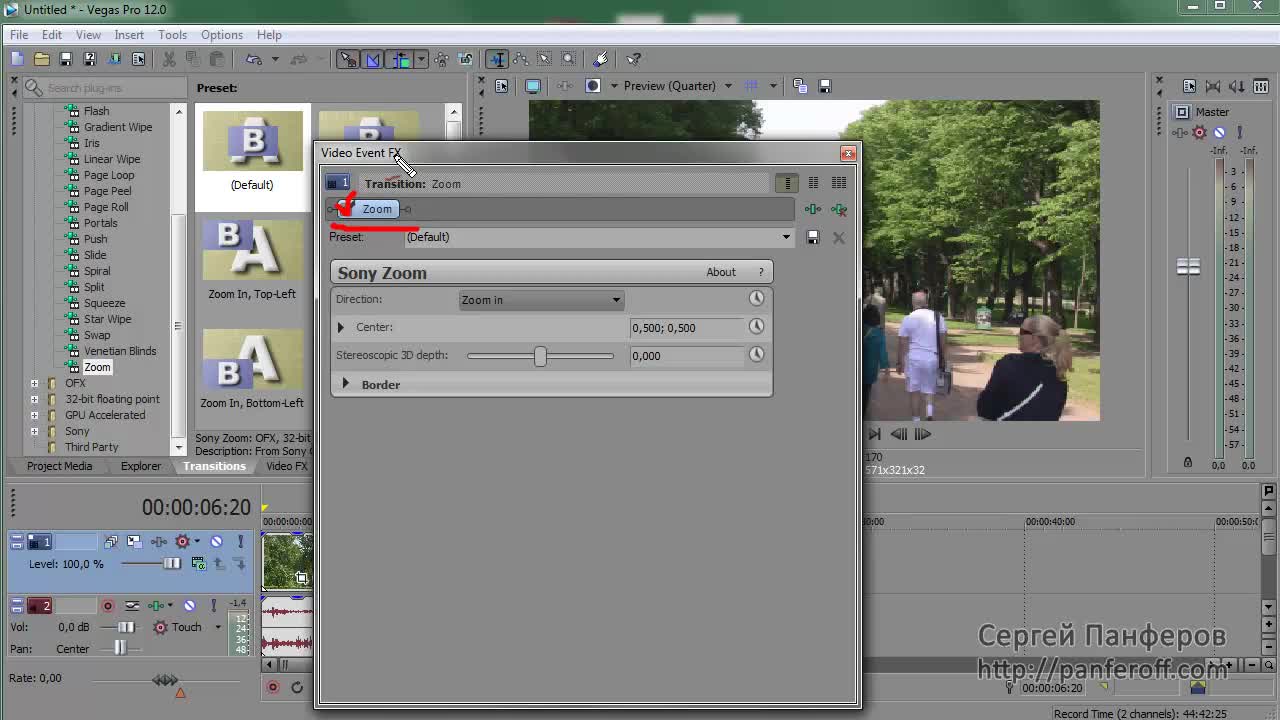Screen dimensions: 1280x720
Task: Open the Edit menu
Action: pyautogui.click(x=52, y=35)
